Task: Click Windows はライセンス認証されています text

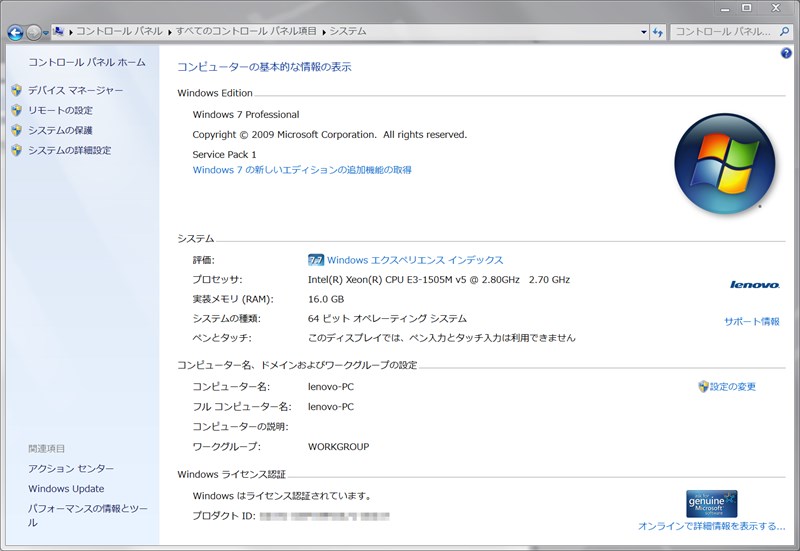Action: (282, 496)
